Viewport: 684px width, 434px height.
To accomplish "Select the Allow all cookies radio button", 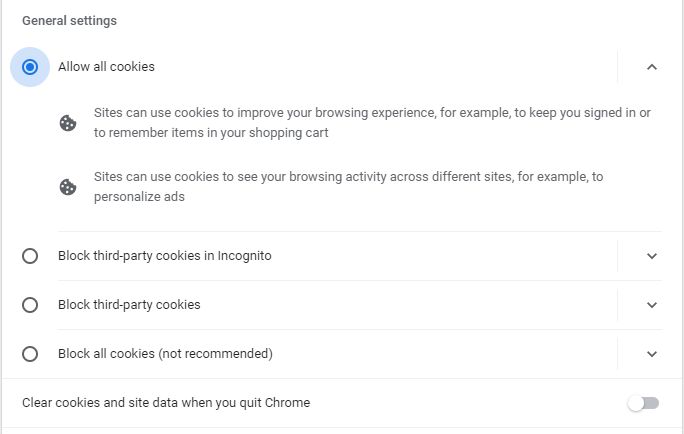I will click(x=30, y=67).
